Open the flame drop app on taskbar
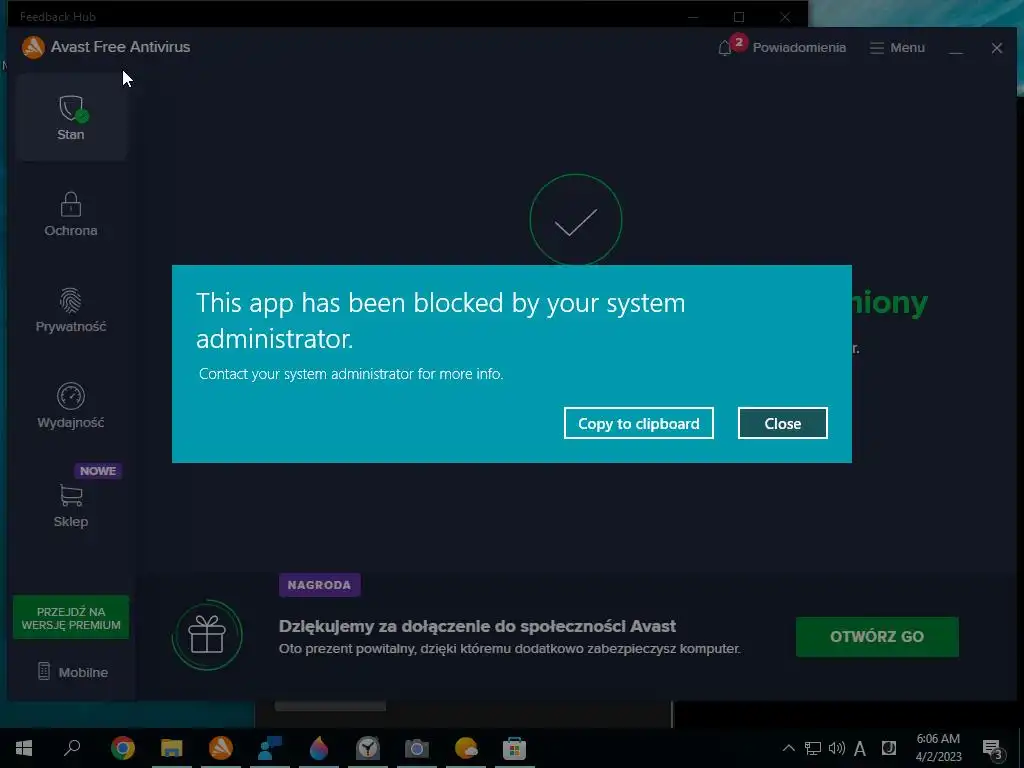 click(319, 748)
